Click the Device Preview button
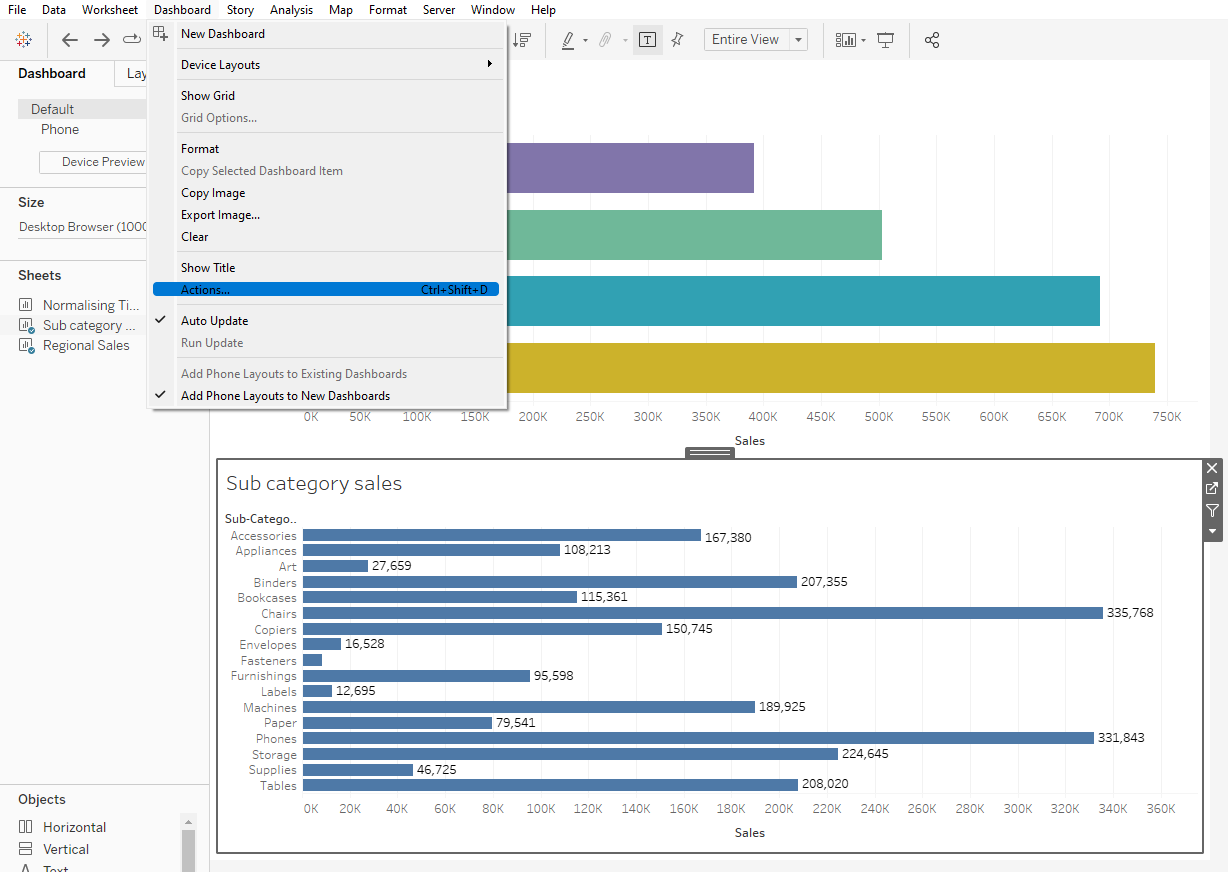This screenshot has height=872, width=1228. tap(95, 162)
